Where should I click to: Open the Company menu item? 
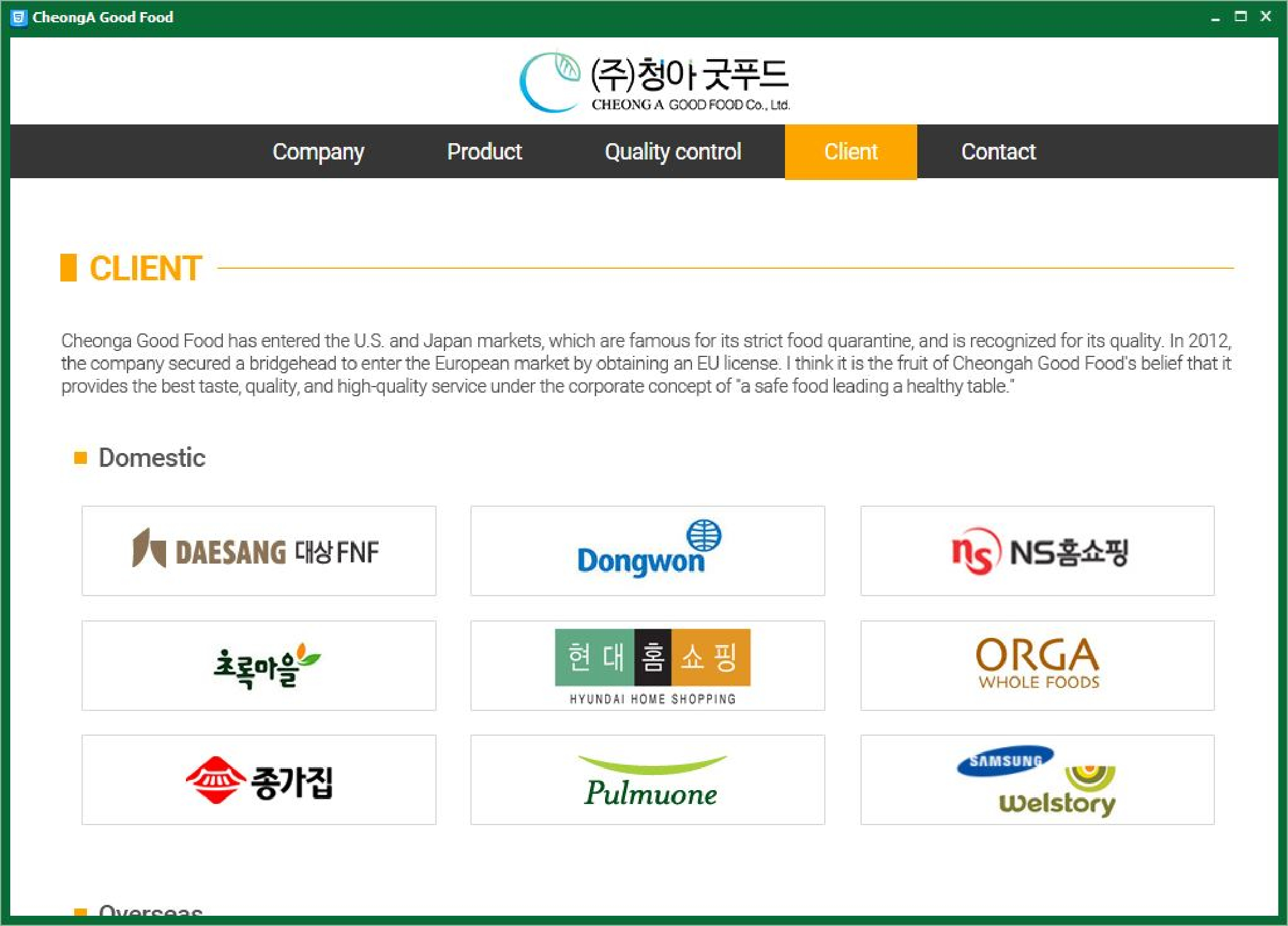click(x=318, y=152)
